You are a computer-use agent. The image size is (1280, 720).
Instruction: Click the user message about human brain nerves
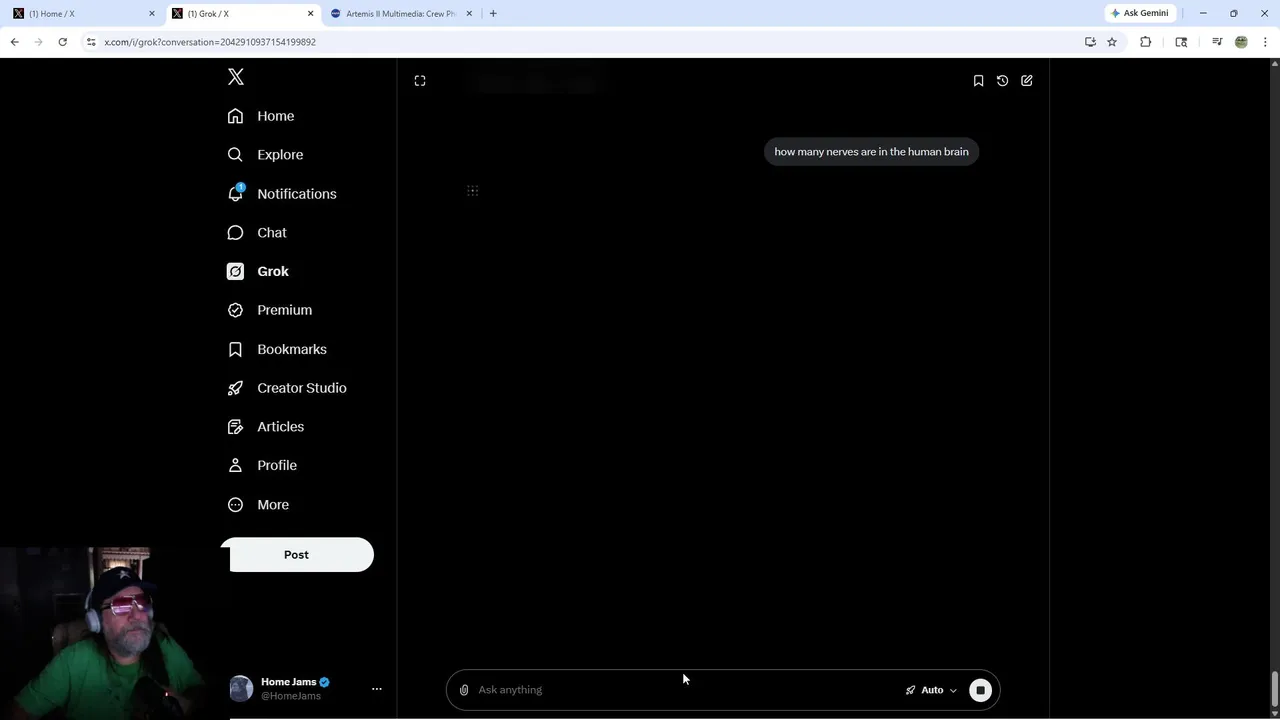tap(871, 152)
